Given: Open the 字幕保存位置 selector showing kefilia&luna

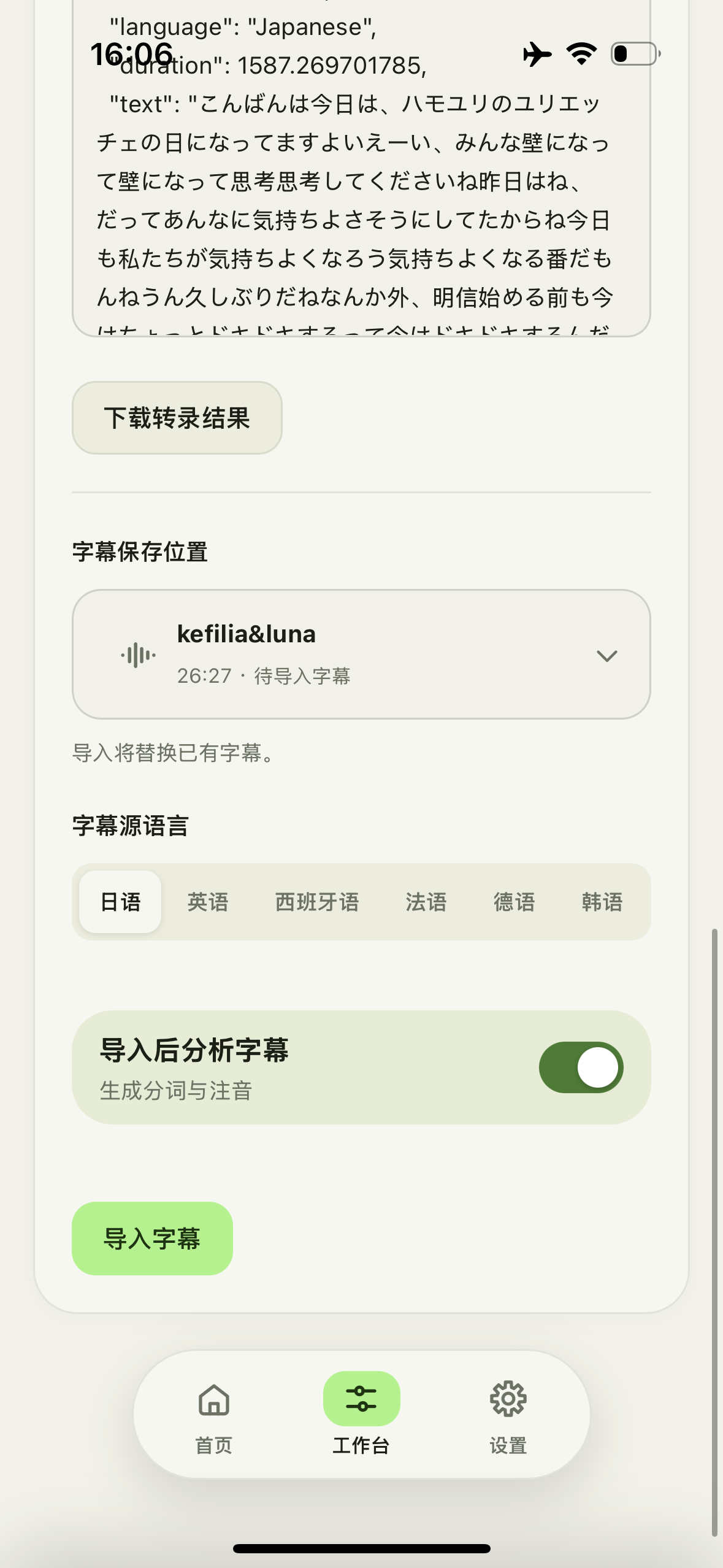Looking at the screenshot, I should coord(361,655).
